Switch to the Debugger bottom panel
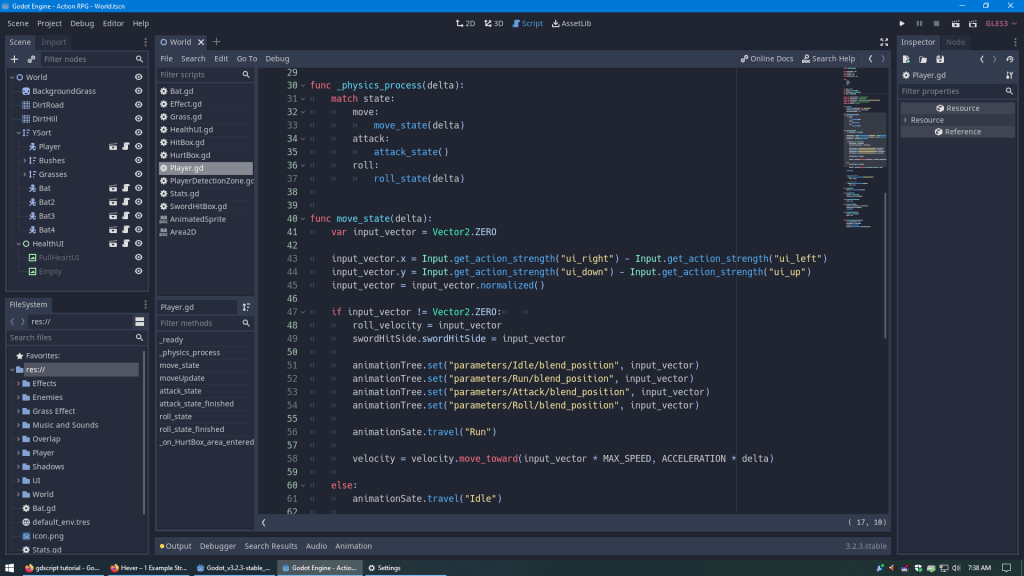 pyautogui.click(x=217, y=546)
